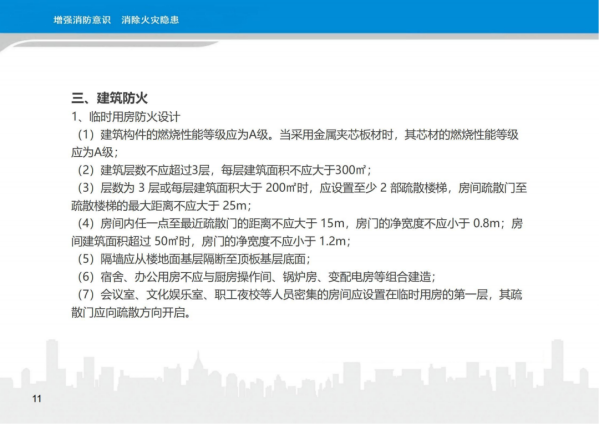Click the page number 11

[37, 399]
